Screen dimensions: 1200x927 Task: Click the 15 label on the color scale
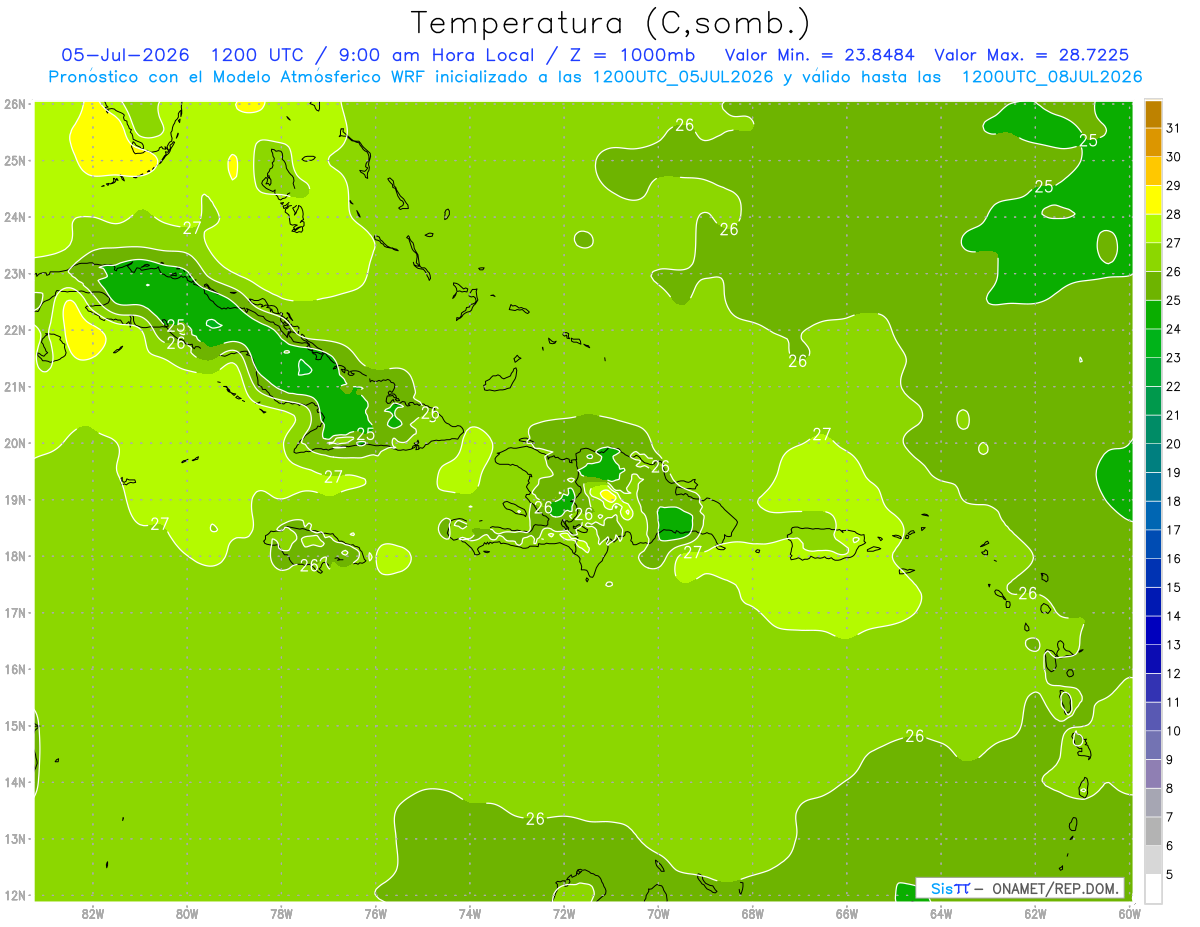(1173, 587)
